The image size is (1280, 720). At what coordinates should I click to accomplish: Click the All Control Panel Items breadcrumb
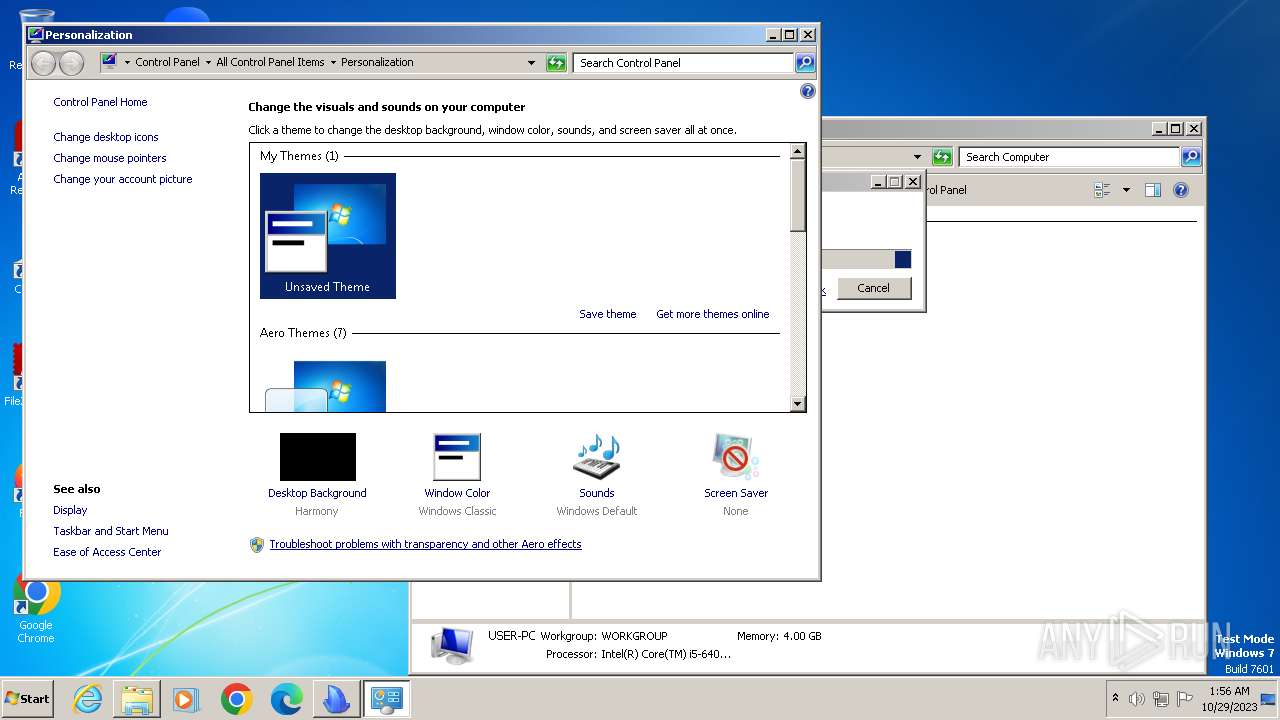[x=270, y=62]
